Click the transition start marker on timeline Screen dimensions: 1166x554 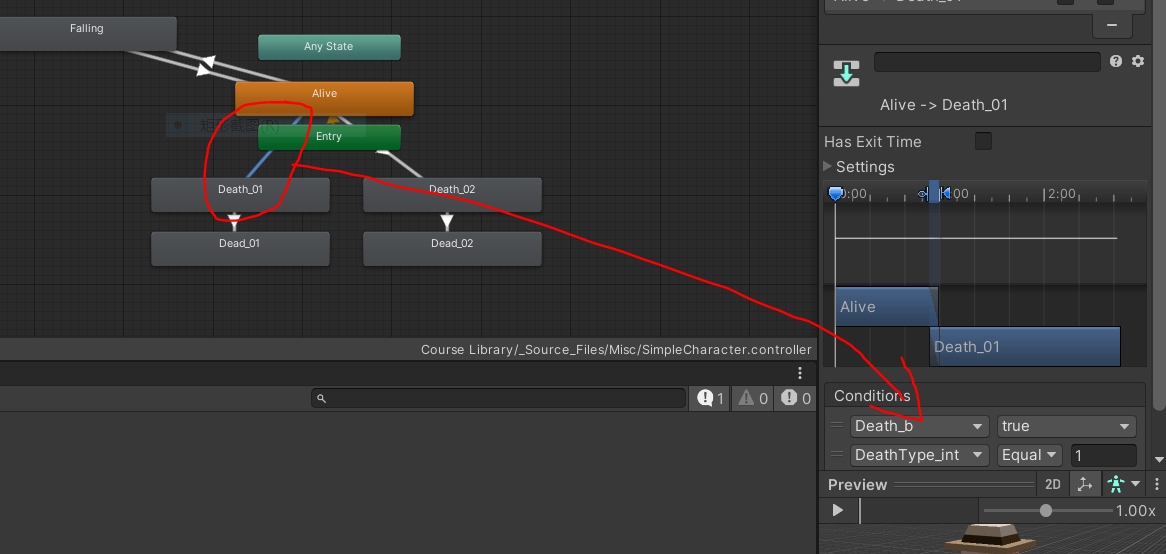[924, 194]
